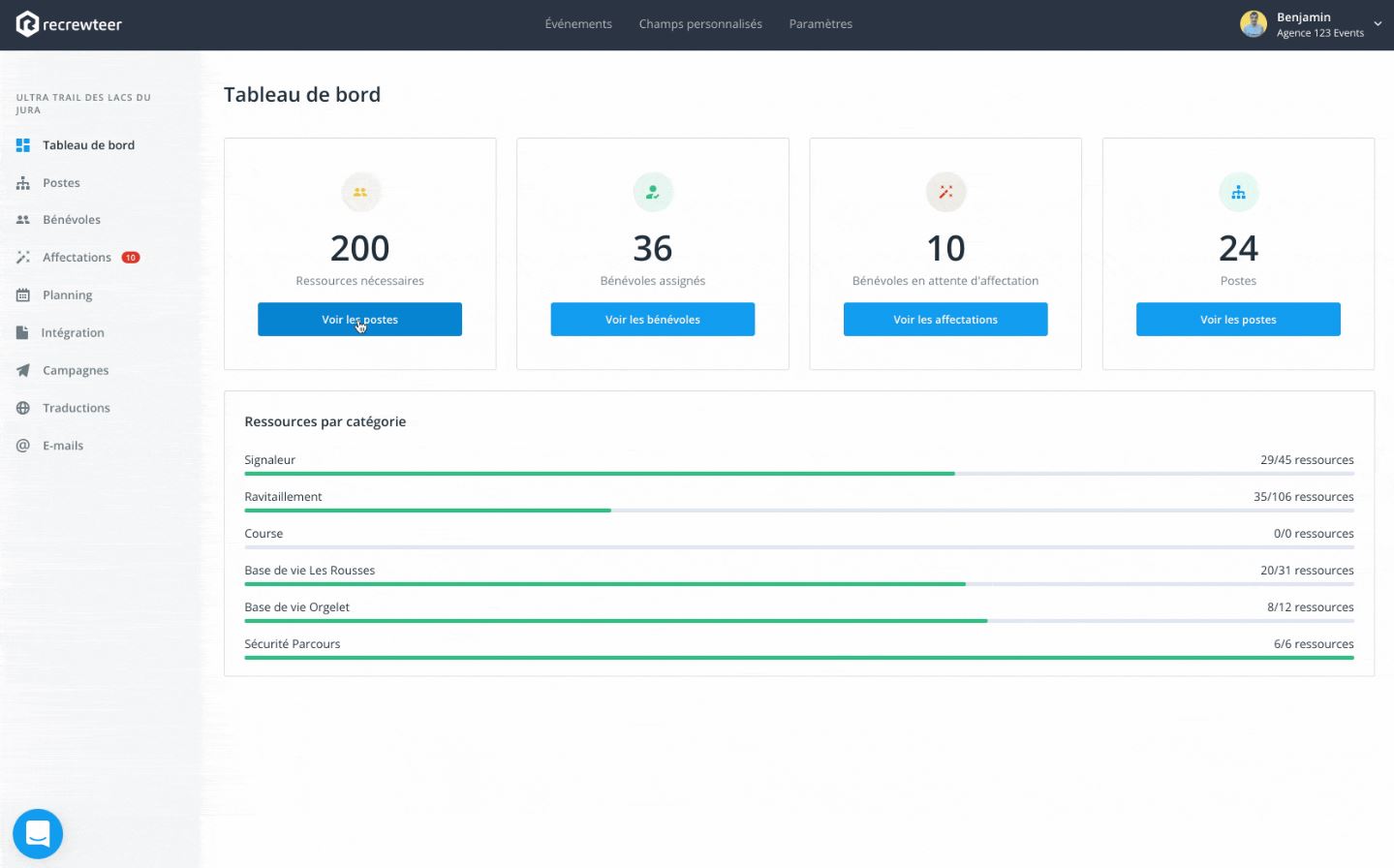
Task: Click the 200 Ressources nécessaires number
Action: pos(359,249)
